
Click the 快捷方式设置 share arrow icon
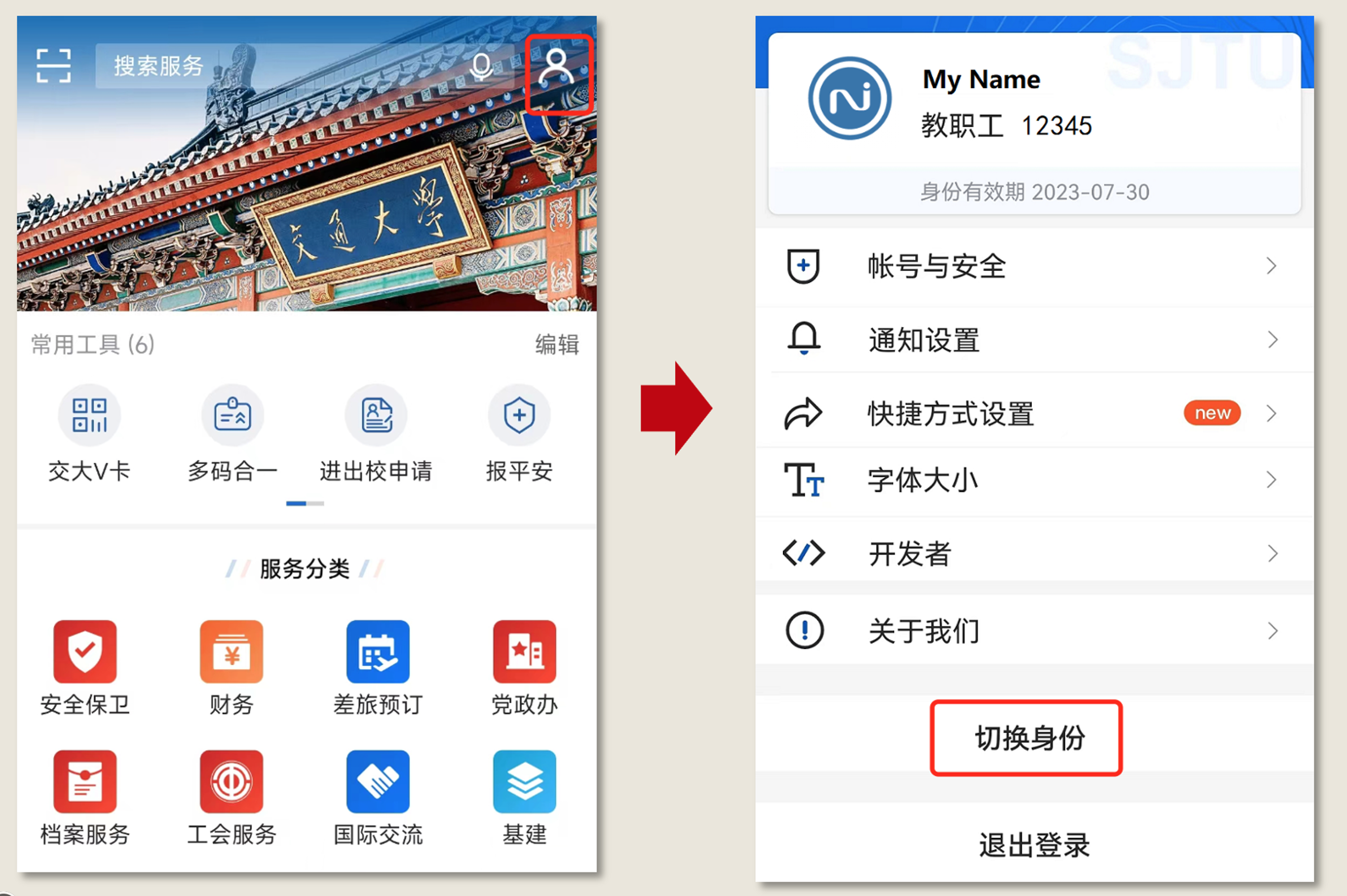803,413
